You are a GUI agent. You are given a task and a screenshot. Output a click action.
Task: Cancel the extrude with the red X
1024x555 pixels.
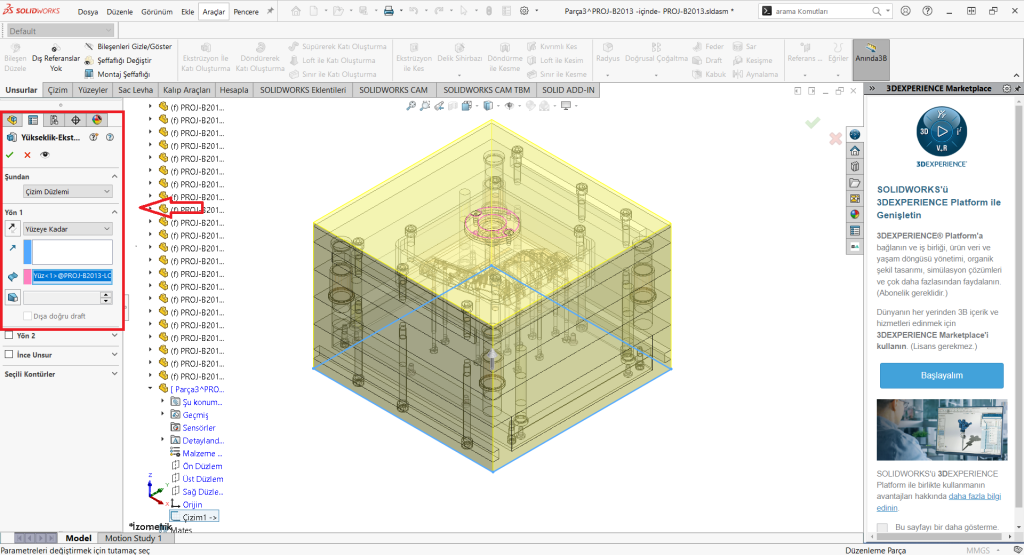tap(27, 155)
